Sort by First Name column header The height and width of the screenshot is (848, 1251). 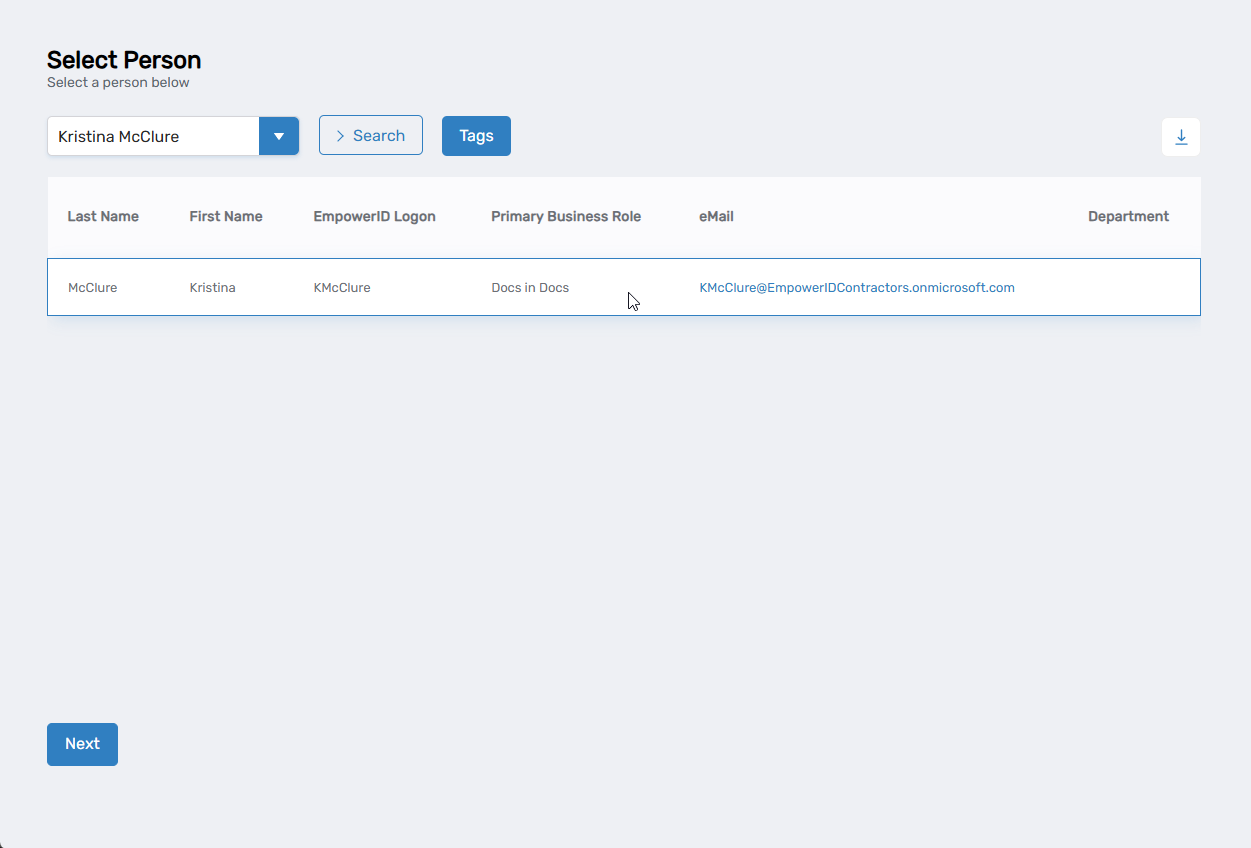coord(226,217)
